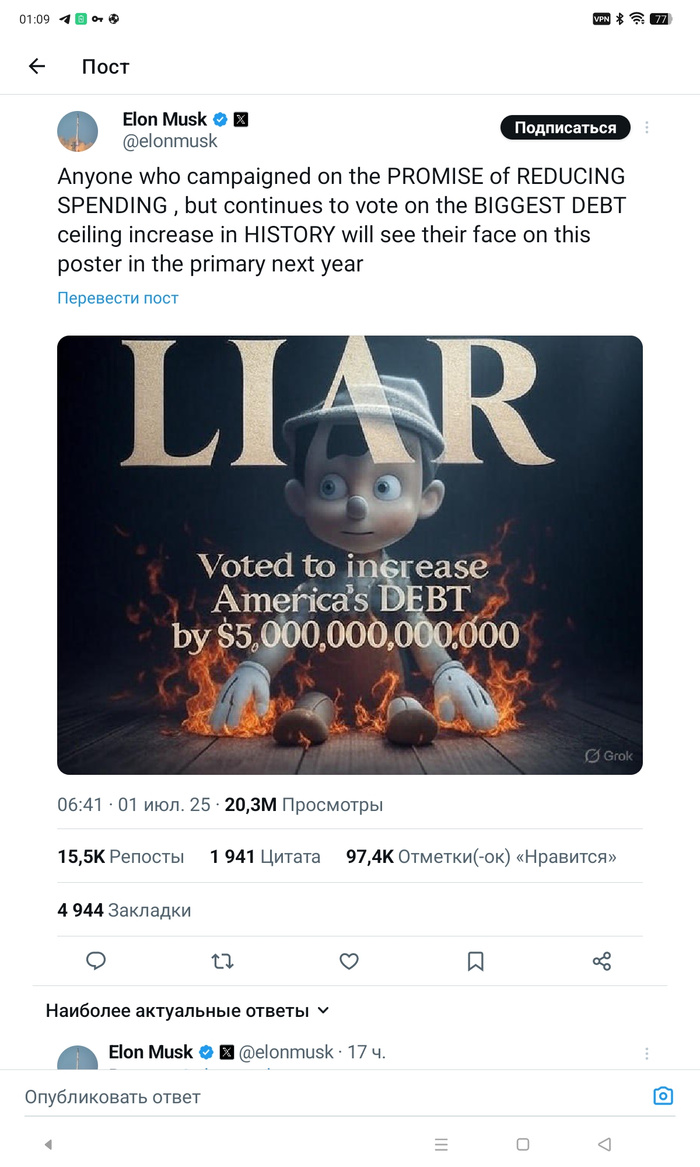Open the LIAR Pinocchio poster image
Image resolution: width=700 pixels, height=1167 pixels.
point(350,555)
